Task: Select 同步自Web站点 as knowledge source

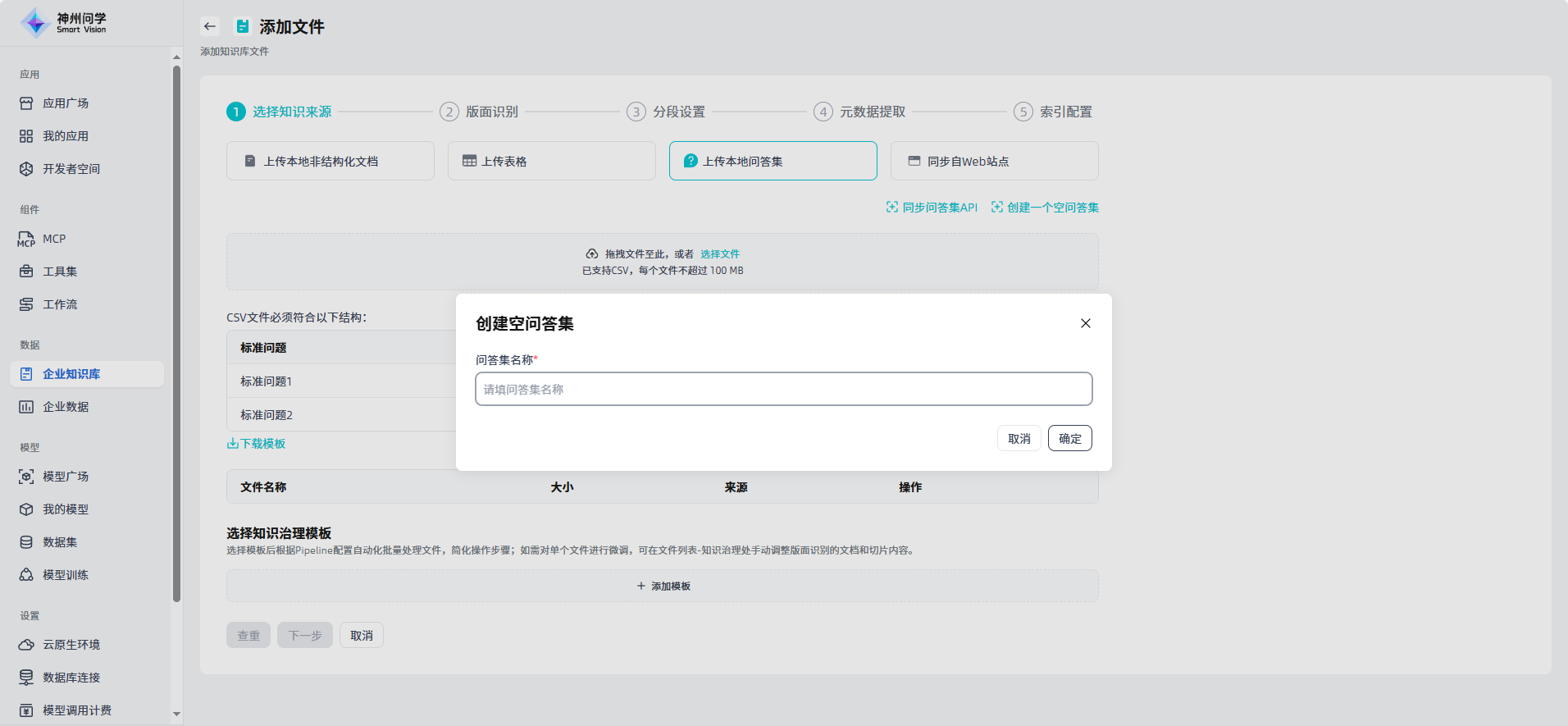Action: [x=994, y=161]
